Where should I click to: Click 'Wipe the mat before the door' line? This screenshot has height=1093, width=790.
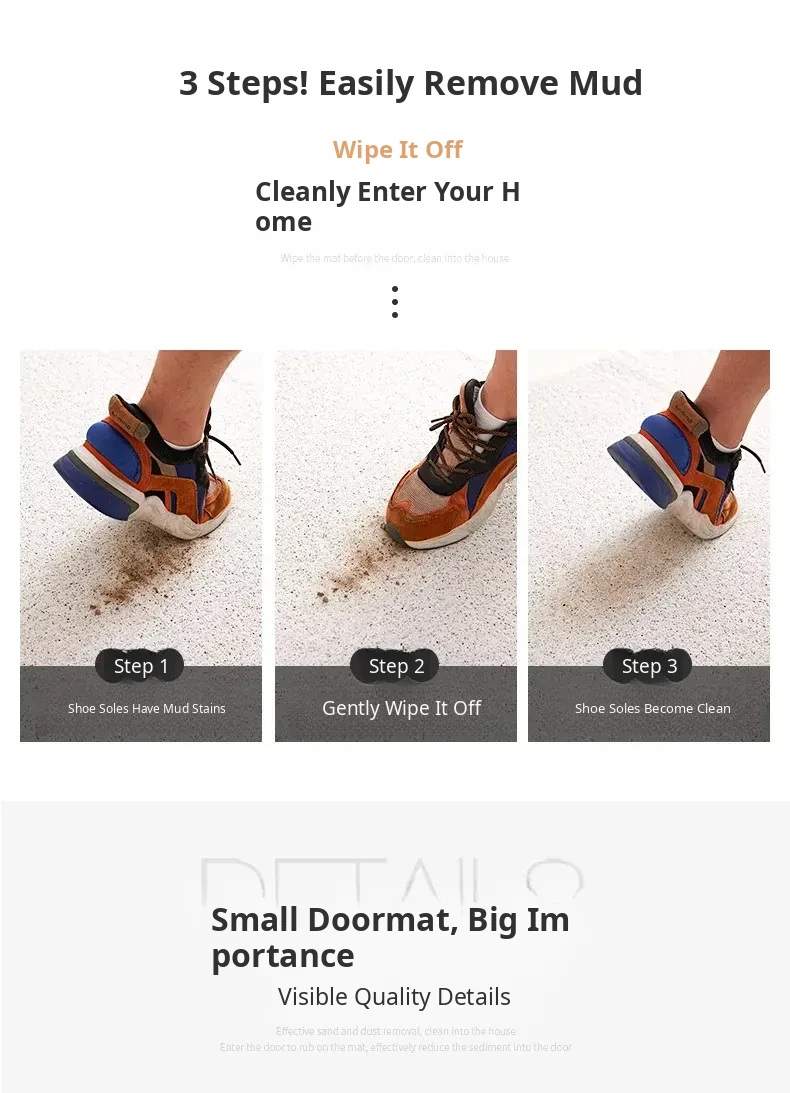[x=395, y=258]
